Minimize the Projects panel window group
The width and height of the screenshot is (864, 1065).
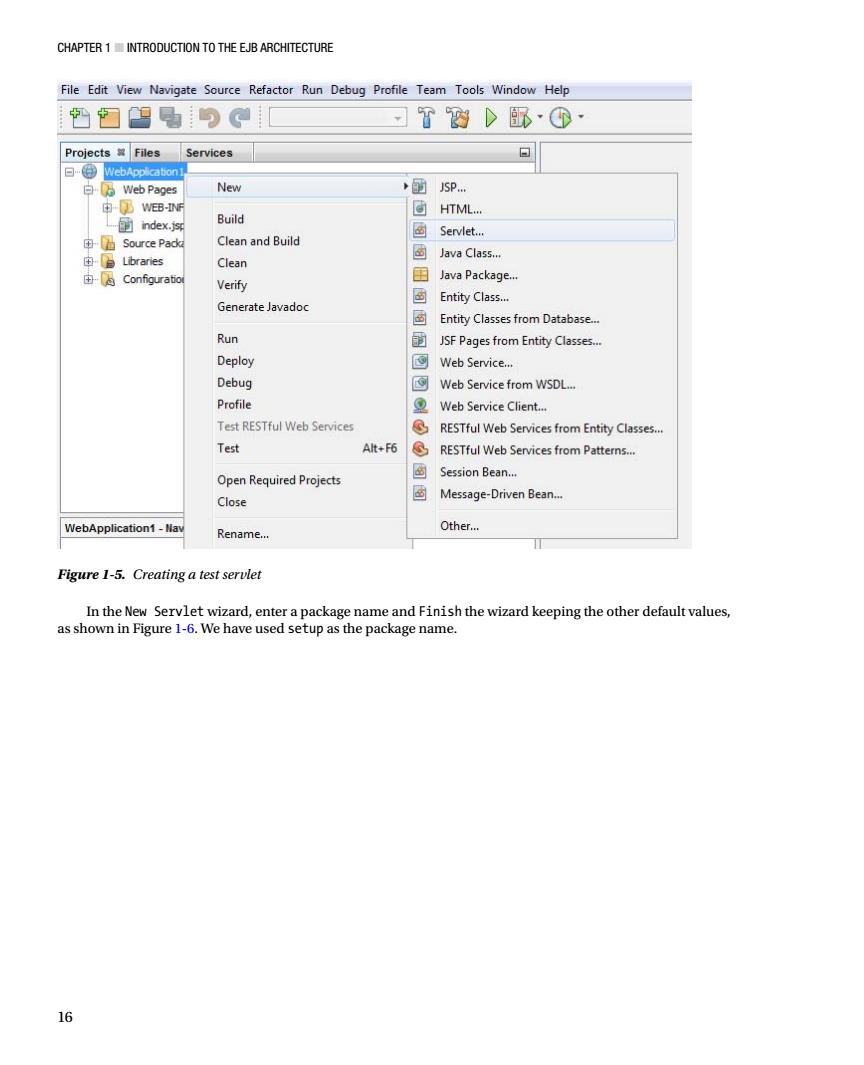[524, 153]
